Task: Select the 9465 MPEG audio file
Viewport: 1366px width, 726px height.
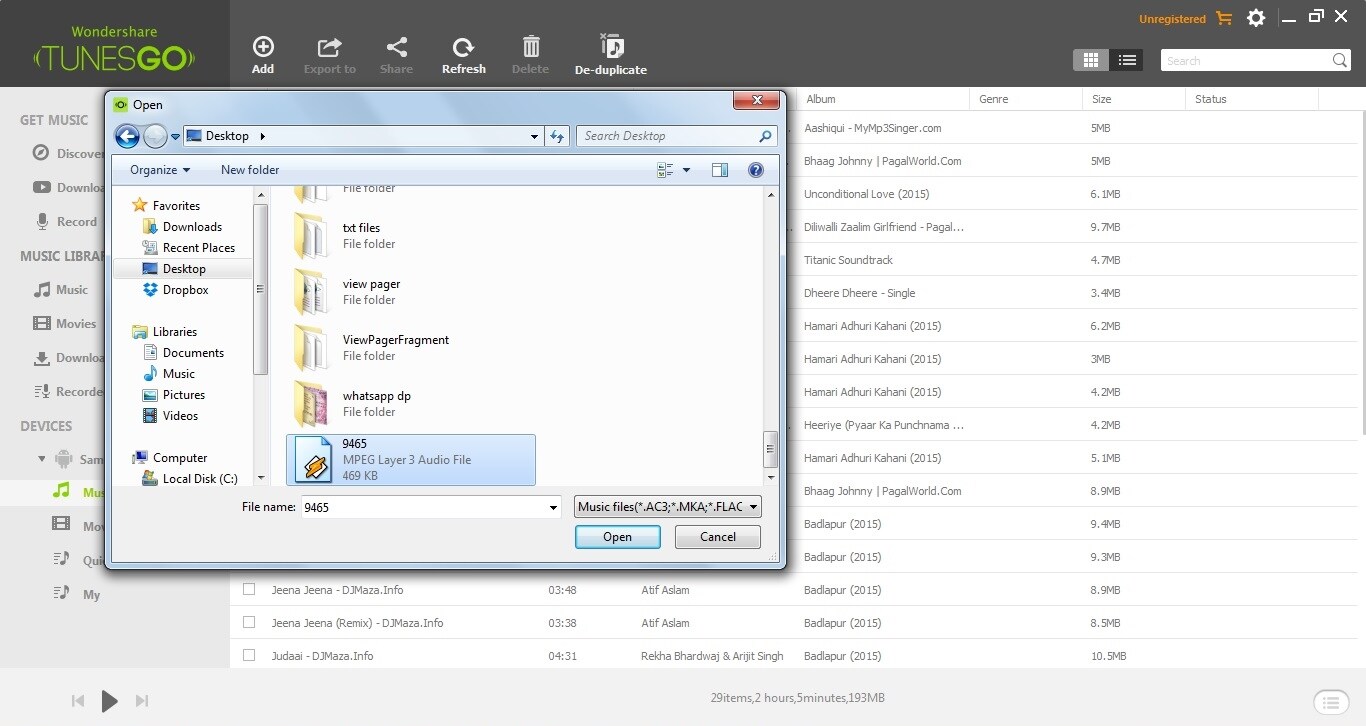Action: [x=411, y=460]
